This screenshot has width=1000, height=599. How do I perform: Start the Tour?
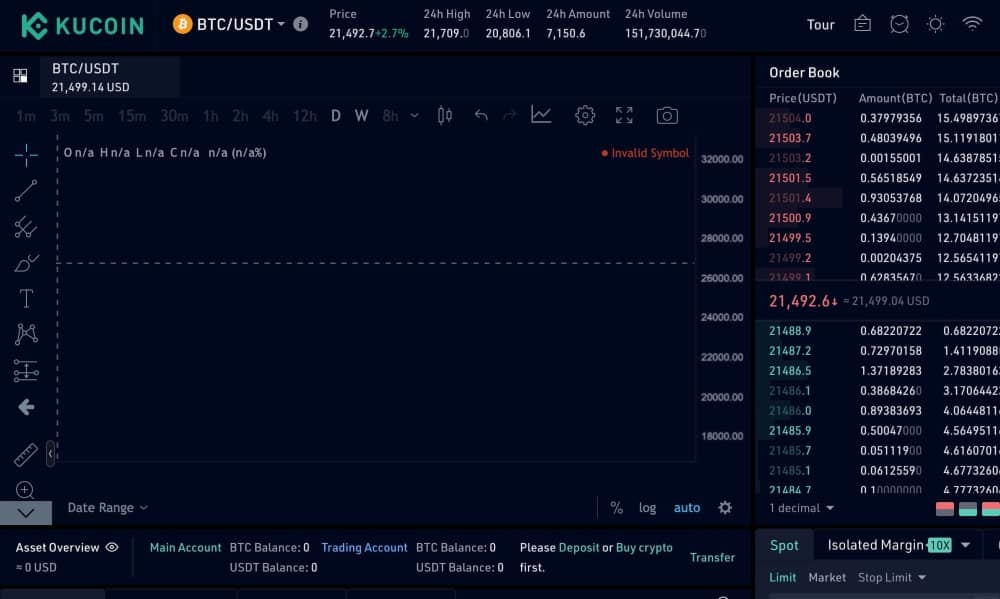point(820,25)
